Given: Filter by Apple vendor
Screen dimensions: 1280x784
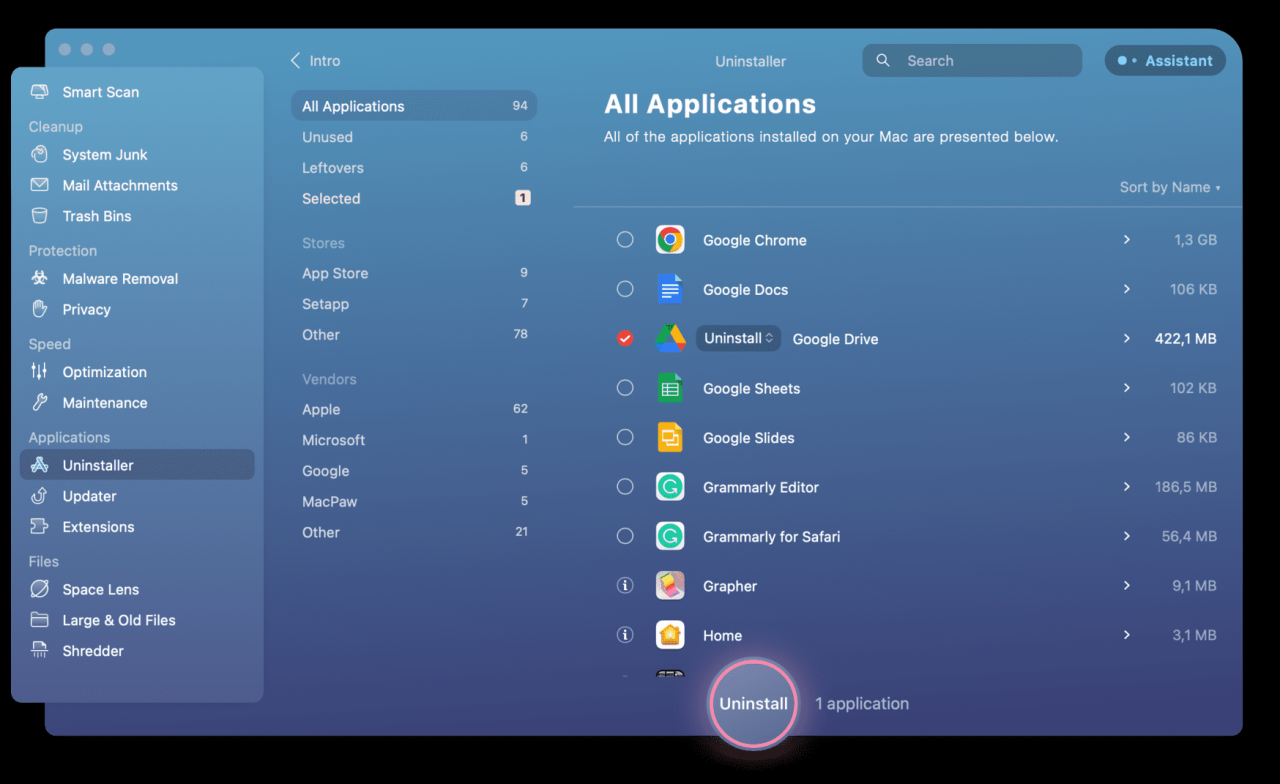Looking at the screenshot, I should point(414,409).
